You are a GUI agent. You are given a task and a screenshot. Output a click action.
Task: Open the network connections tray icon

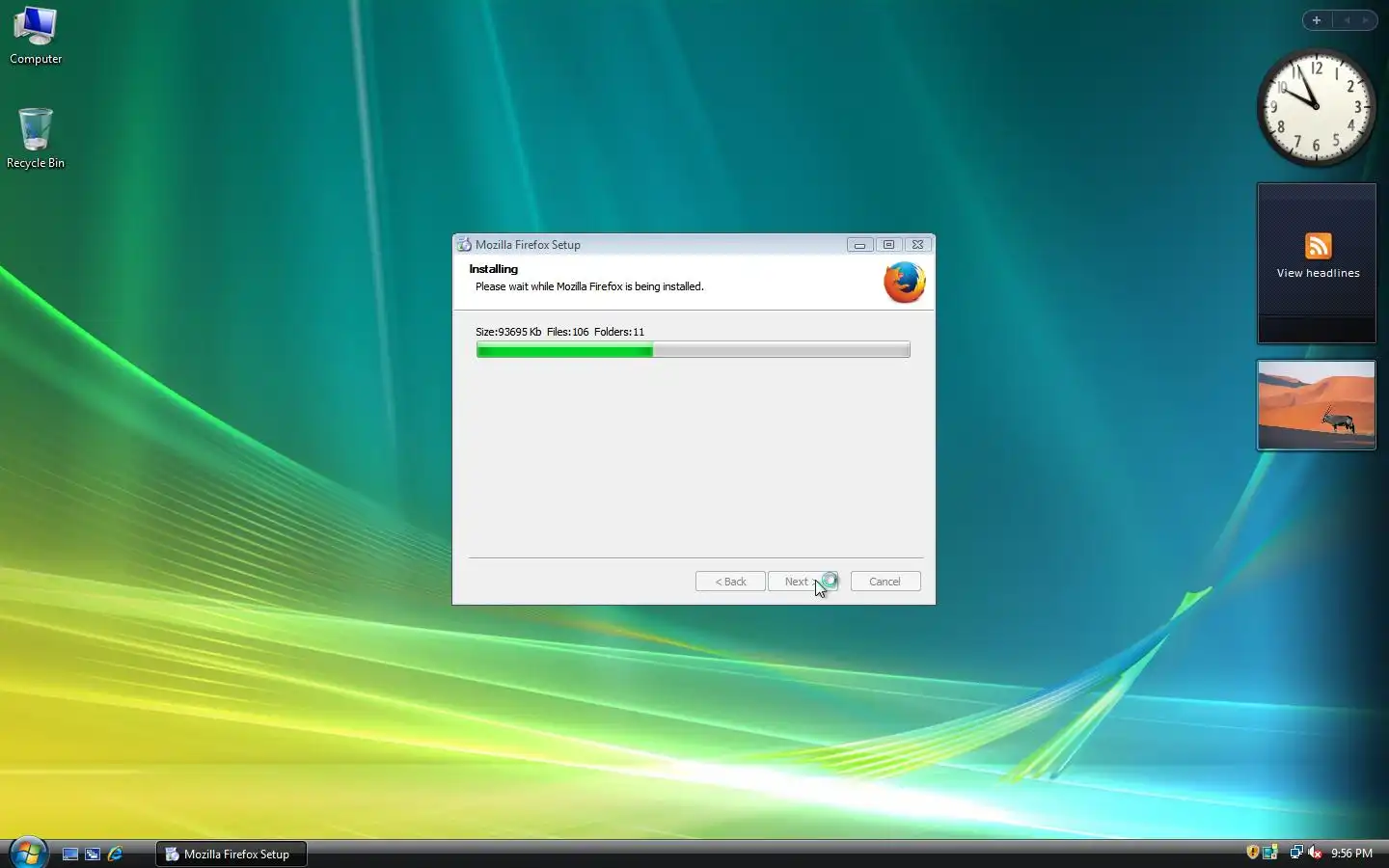click(x=1296, y=853)
